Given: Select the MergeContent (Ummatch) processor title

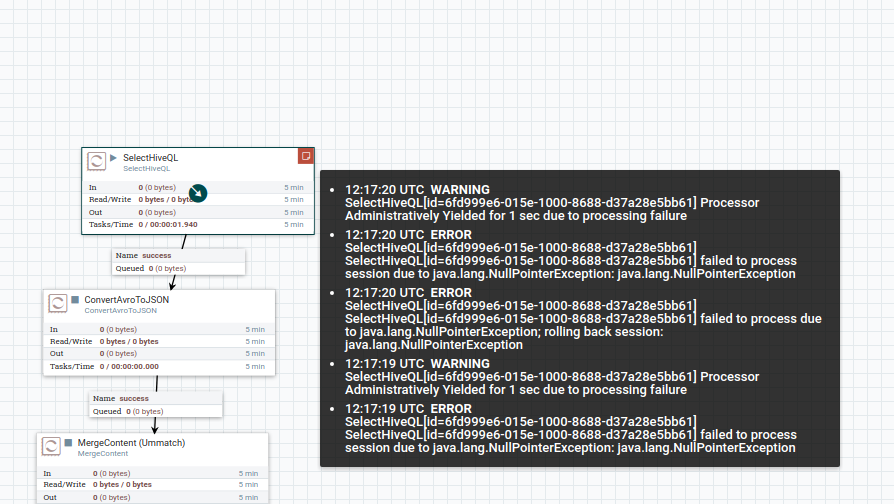Looking at the screenshot, I should 131,443.
